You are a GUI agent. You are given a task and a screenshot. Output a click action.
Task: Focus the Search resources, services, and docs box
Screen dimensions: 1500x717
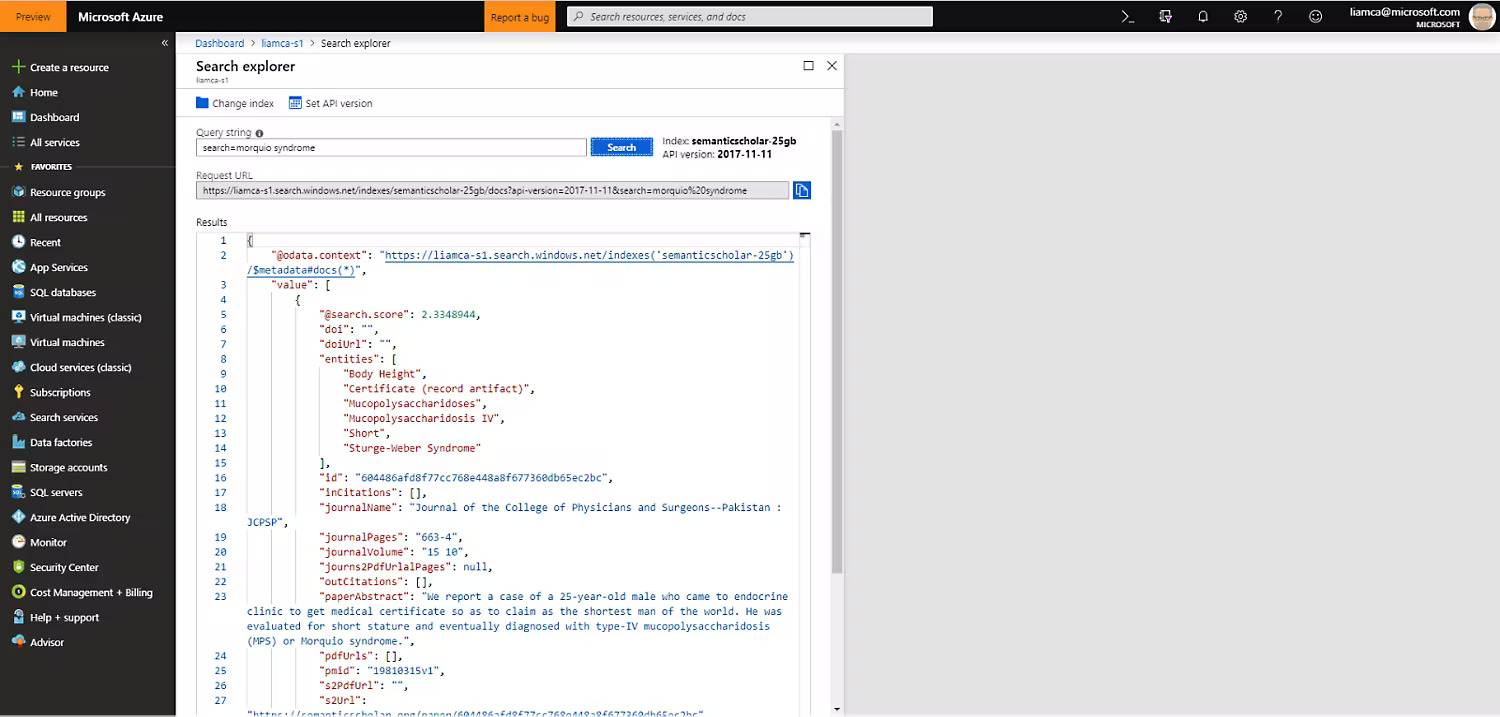(x=750, y=17)
